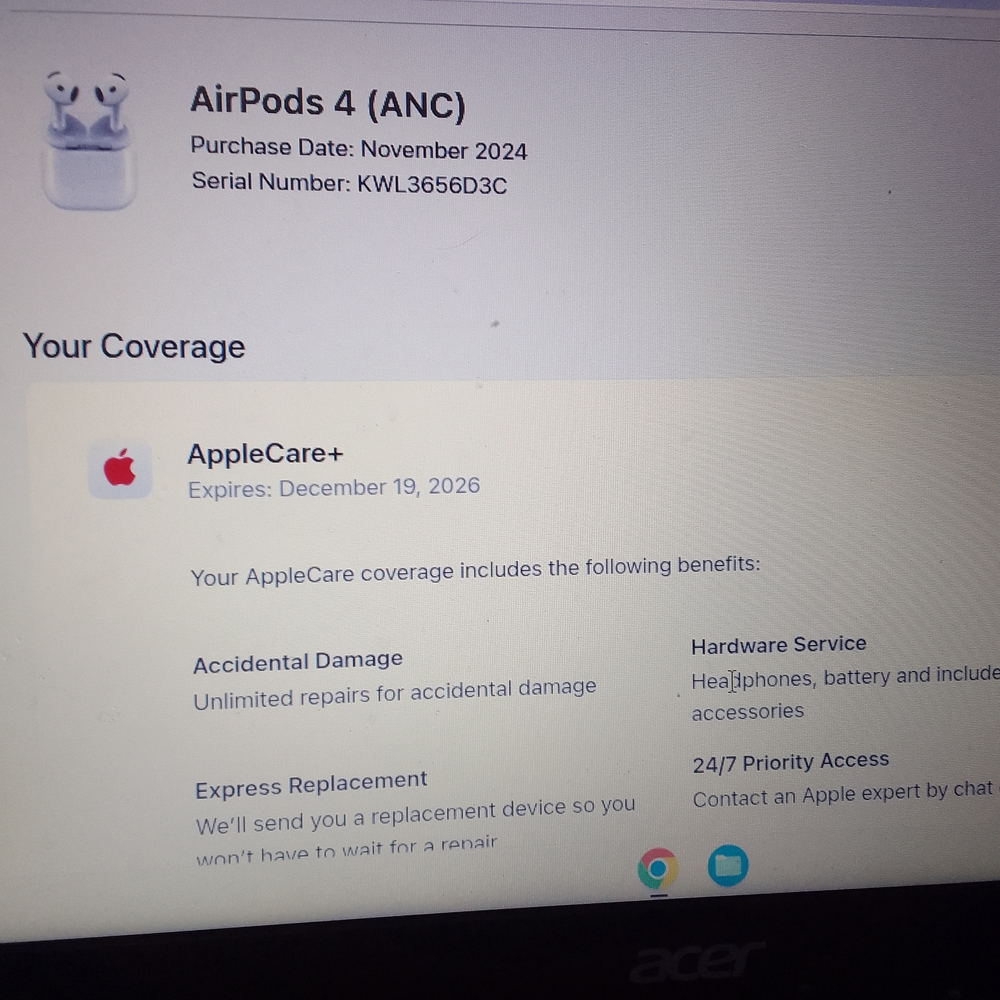Open the Files app shelf icon
The height and width of the screenshot is (1000, 1000).
[x=728, y=865]
